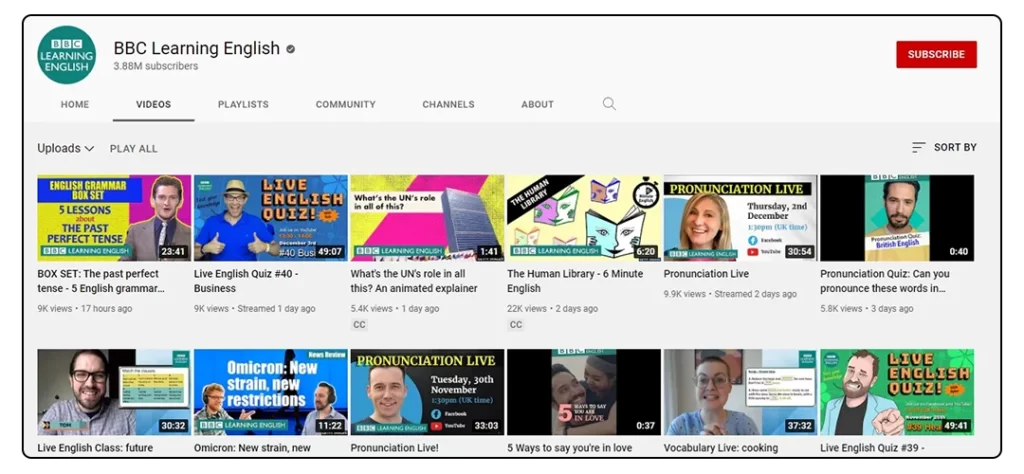1024x474 pixels.
Task: Click the BBC Learning English channel avatar
Action: point(67,55)
